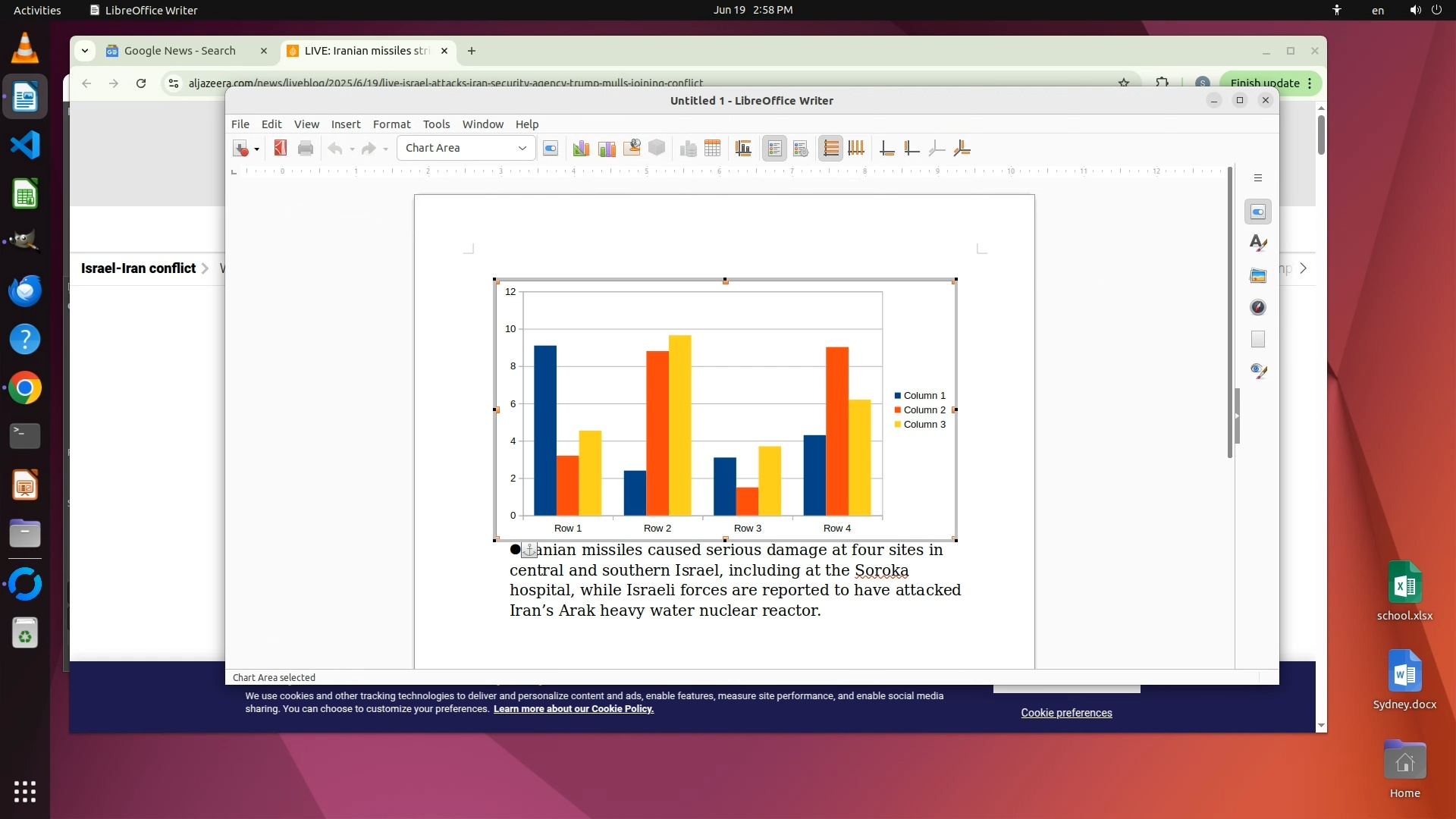
Task: Open the Data Table icon
Action: click(712, 149)
